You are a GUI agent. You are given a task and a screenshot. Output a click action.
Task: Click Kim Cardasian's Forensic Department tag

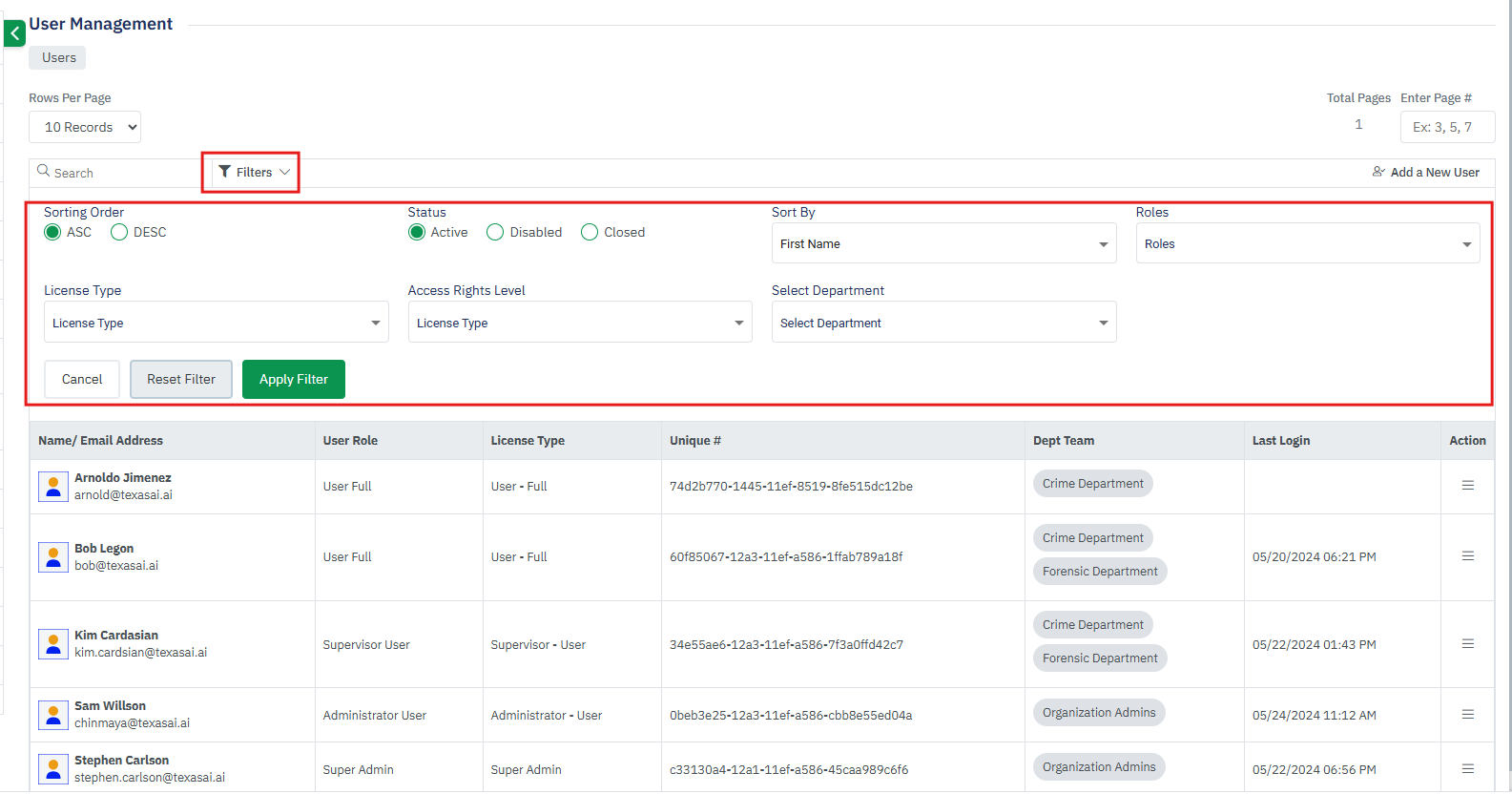pyautogui.click(x=1100, y=658)
